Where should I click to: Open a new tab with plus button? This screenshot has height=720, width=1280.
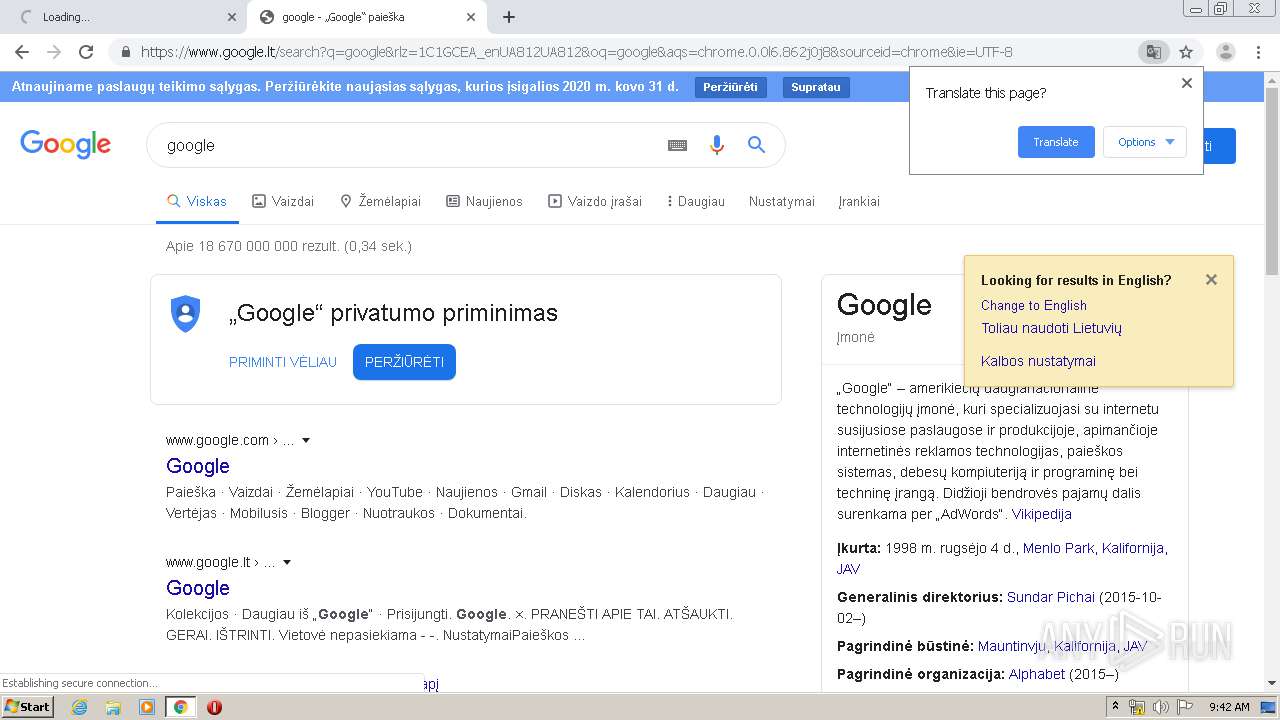[509, 17]
